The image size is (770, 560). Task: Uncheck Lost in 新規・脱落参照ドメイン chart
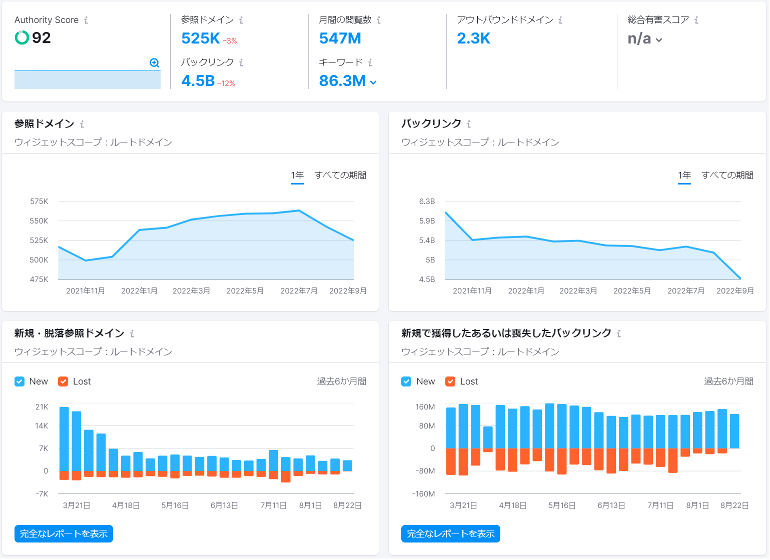point(63,382)
